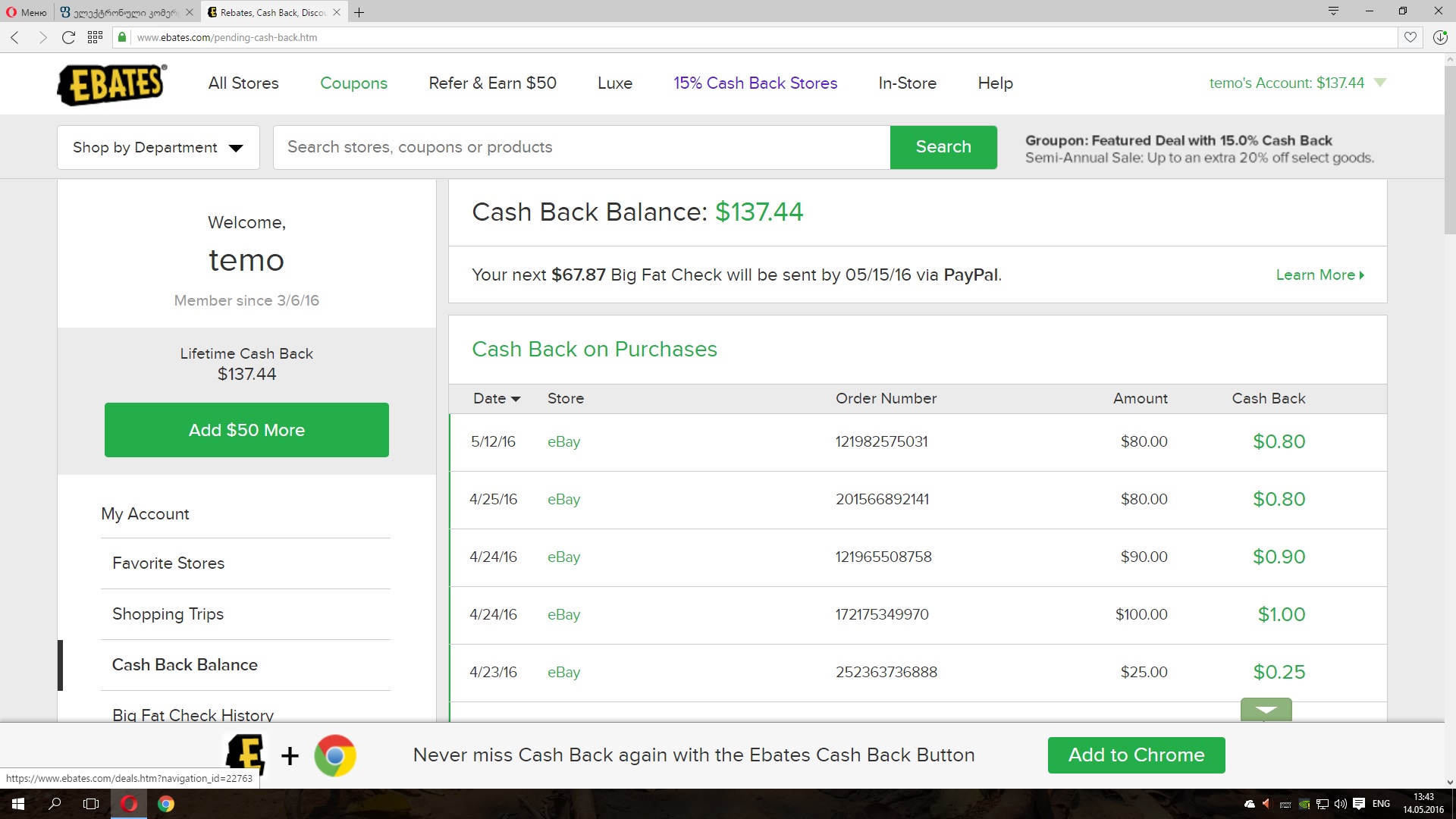Open Shopping Trips in sidebar
Screen dimensions: 1456x819
point(168,614)
